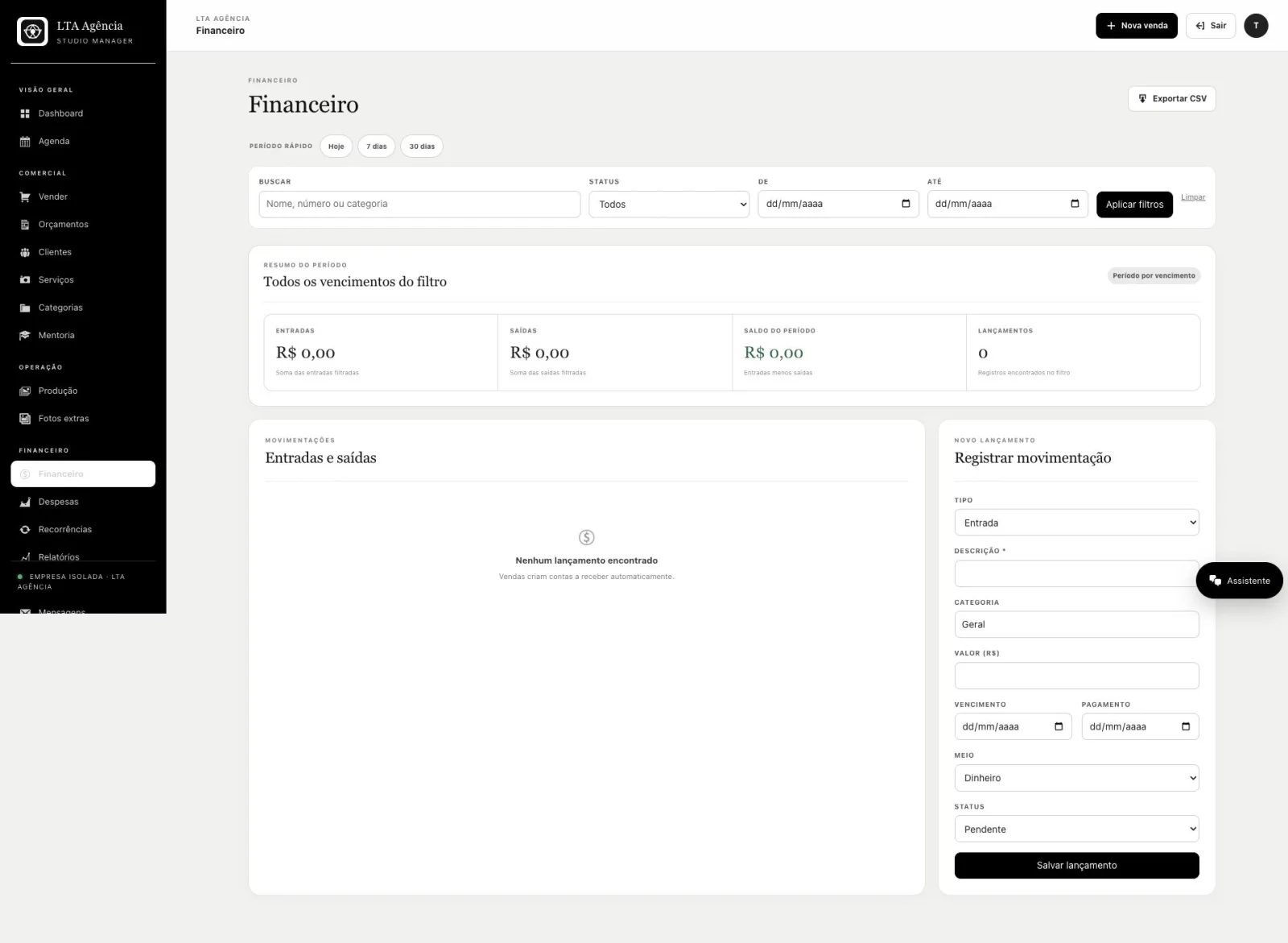This screenshot has height=943, width=1288.
Task: Open the Dashboard grid icon
Action: point(25,114)
